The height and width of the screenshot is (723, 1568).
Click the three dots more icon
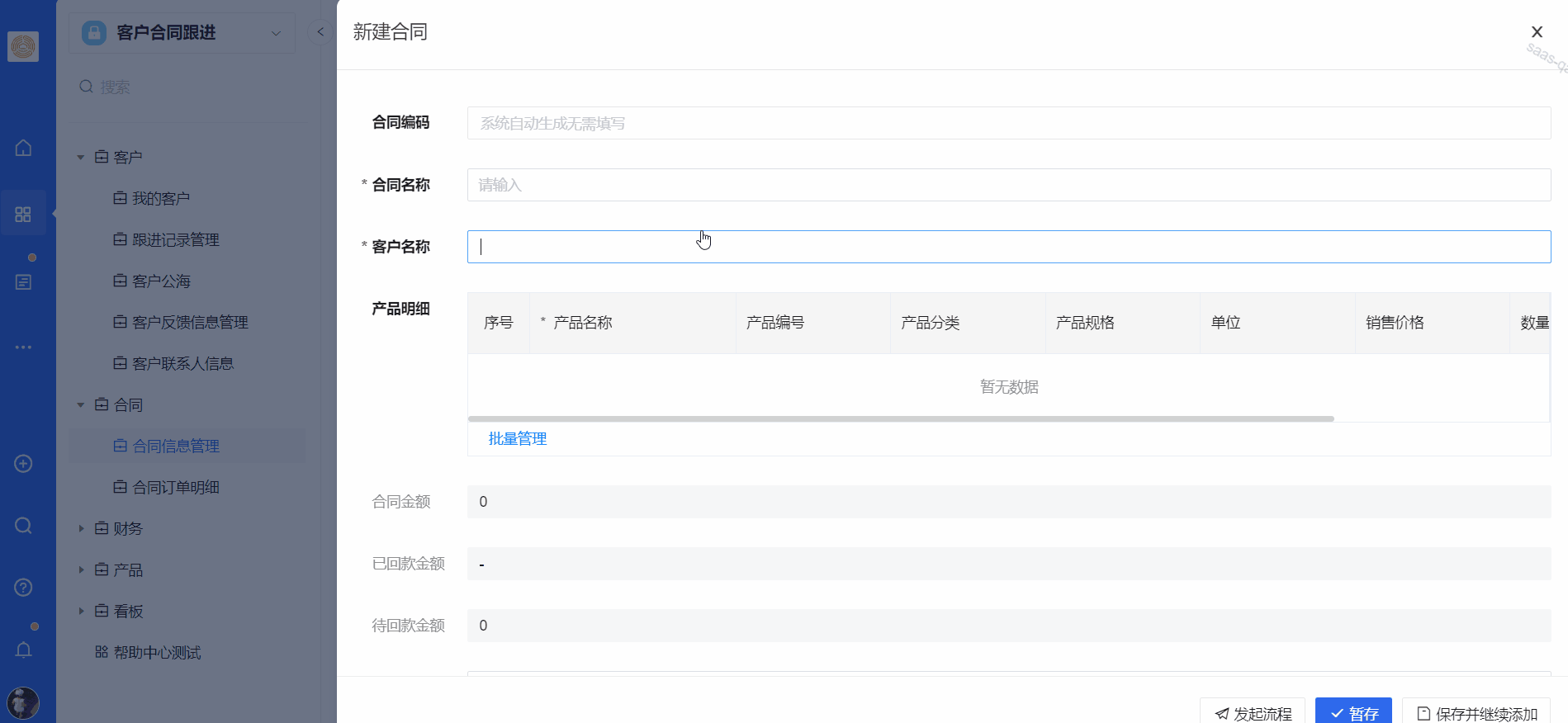click(x=23, y=347)
